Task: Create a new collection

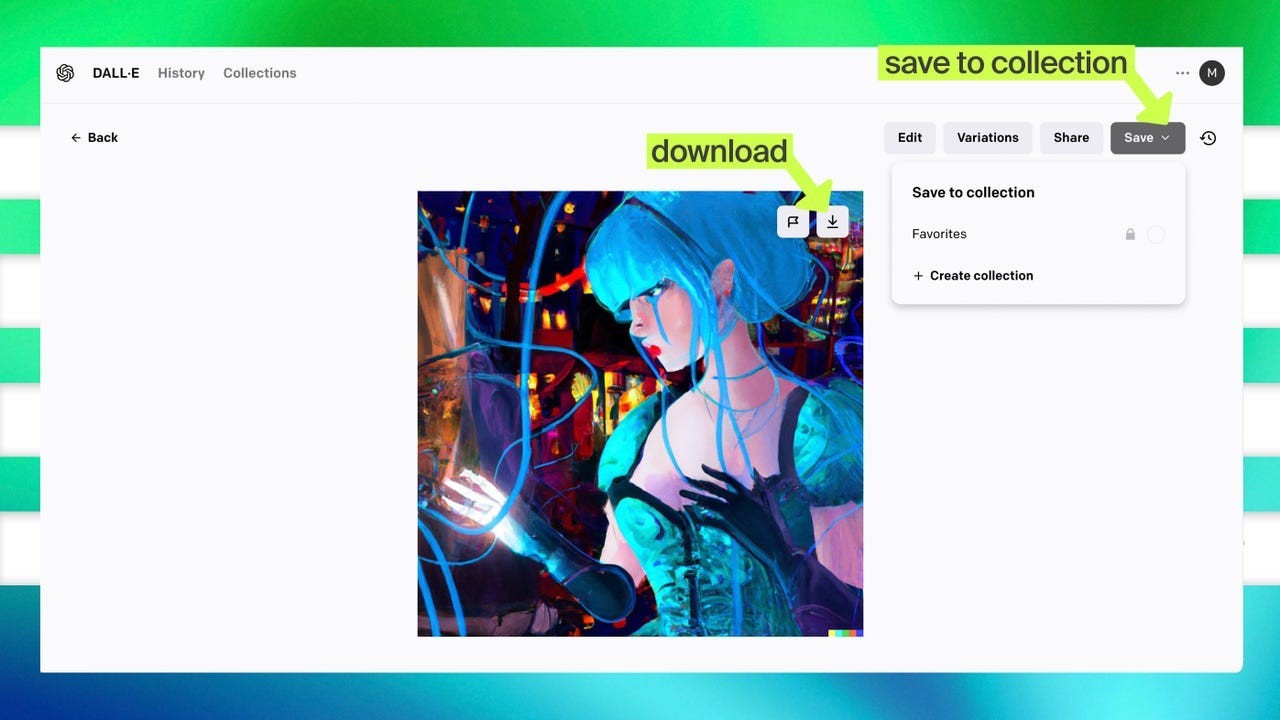Action: pyautogui.click(x=973, y=276)
